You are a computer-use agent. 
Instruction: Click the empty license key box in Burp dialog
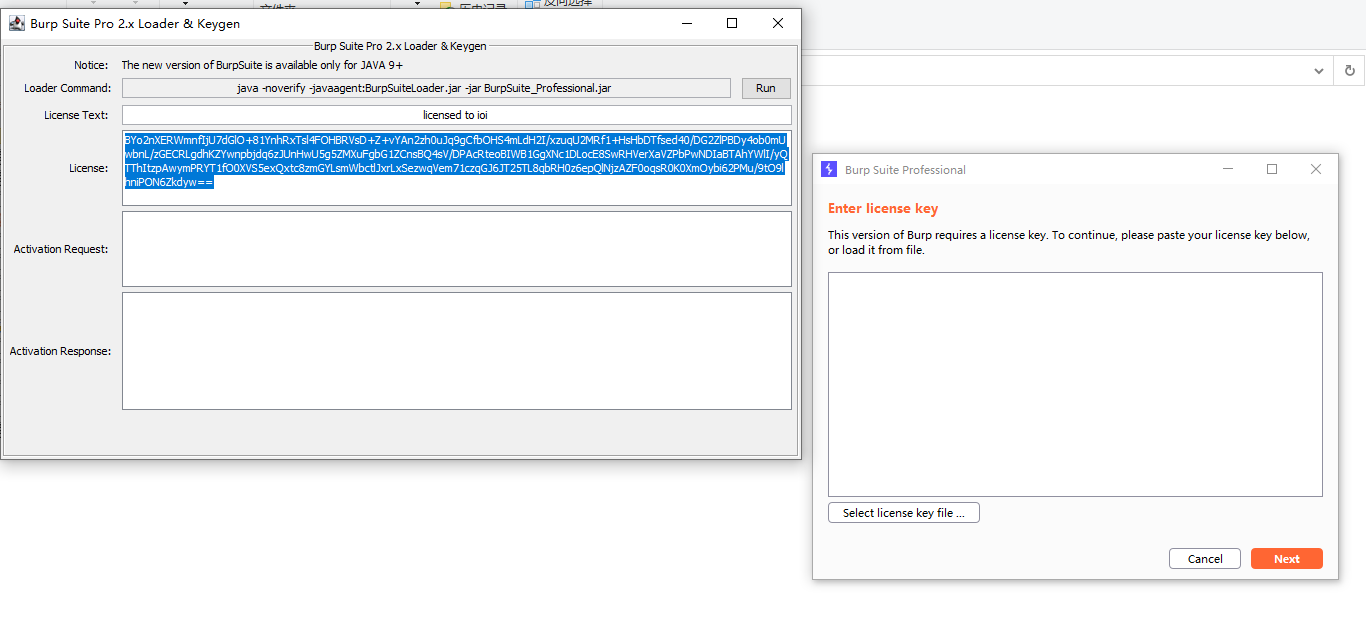click(x=1075, y=384)
